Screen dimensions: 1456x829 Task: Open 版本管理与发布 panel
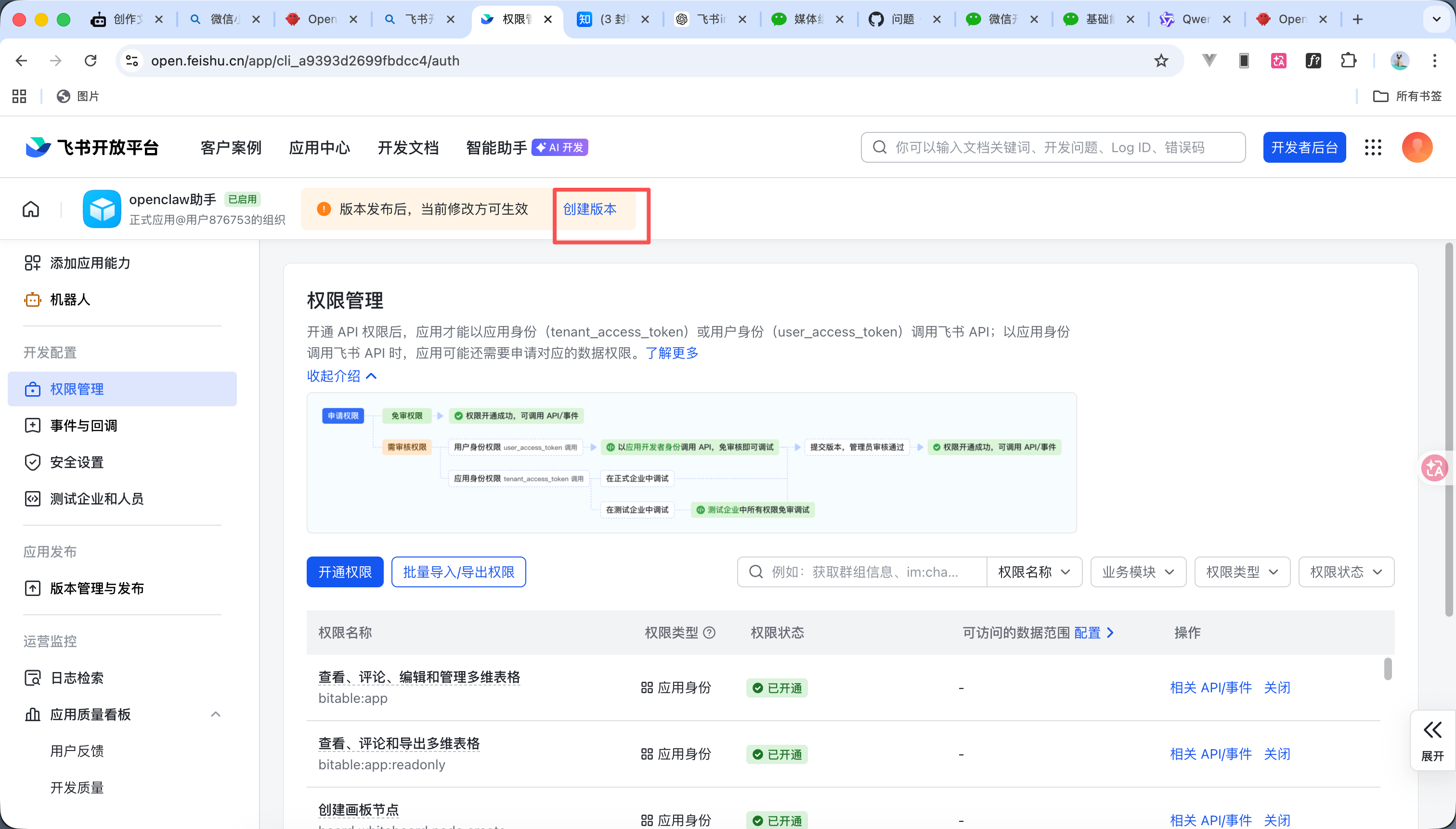click(96, 589)
